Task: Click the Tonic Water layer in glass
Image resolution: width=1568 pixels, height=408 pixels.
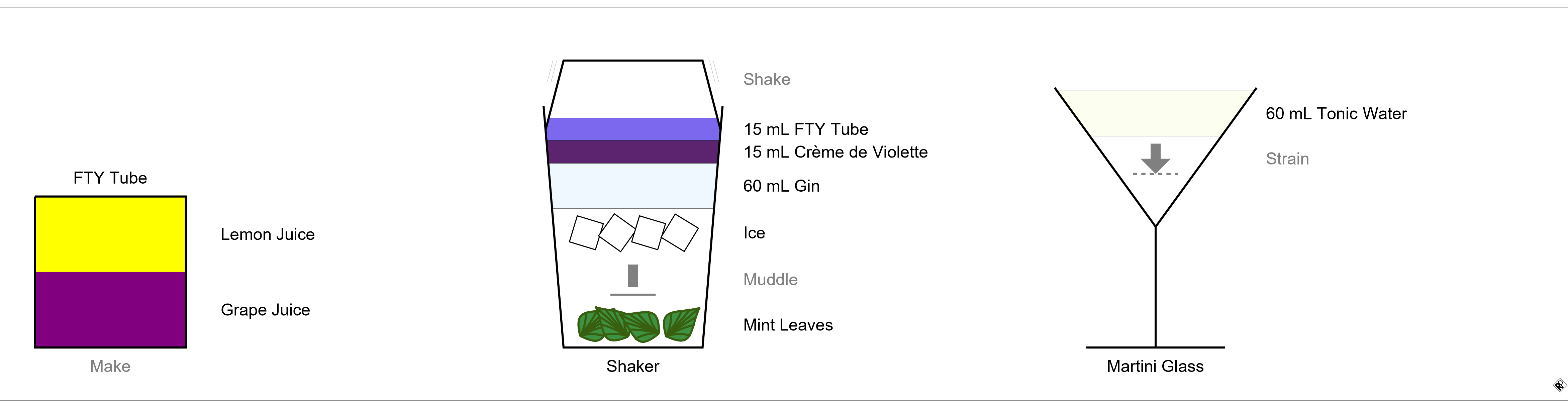Action: click(1155, 113)
